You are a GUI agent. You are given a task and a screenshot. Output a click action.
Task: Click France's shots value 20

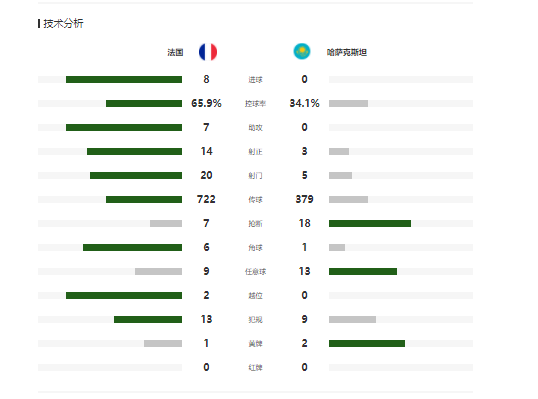tap(206, 175)
